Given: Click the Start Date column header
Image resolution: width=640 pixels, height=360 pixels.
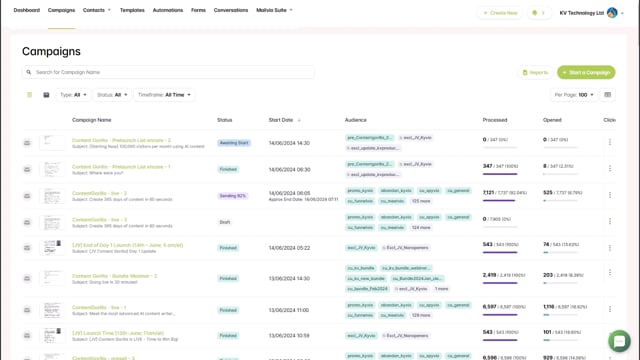Looking at the screenshot, I should point(281,120).
